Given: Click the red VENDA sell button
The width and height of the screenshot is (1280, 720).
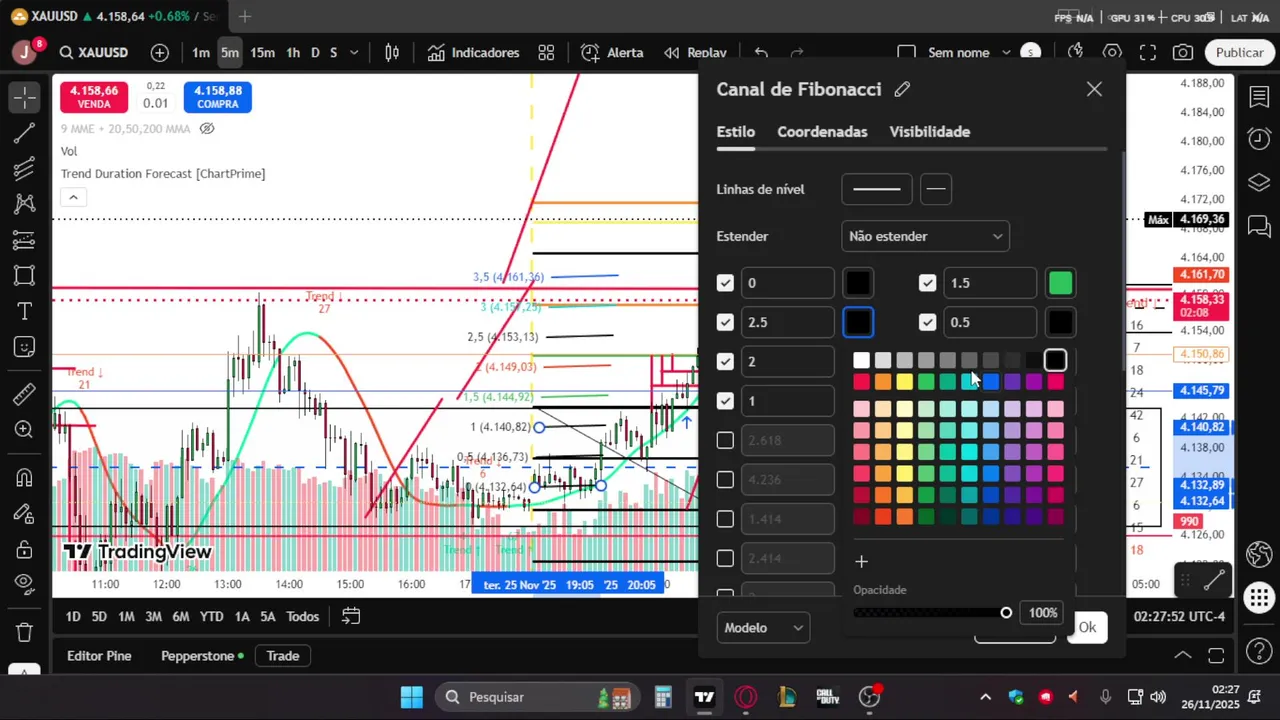Looking at the screenshot, I should coord(94,97).
